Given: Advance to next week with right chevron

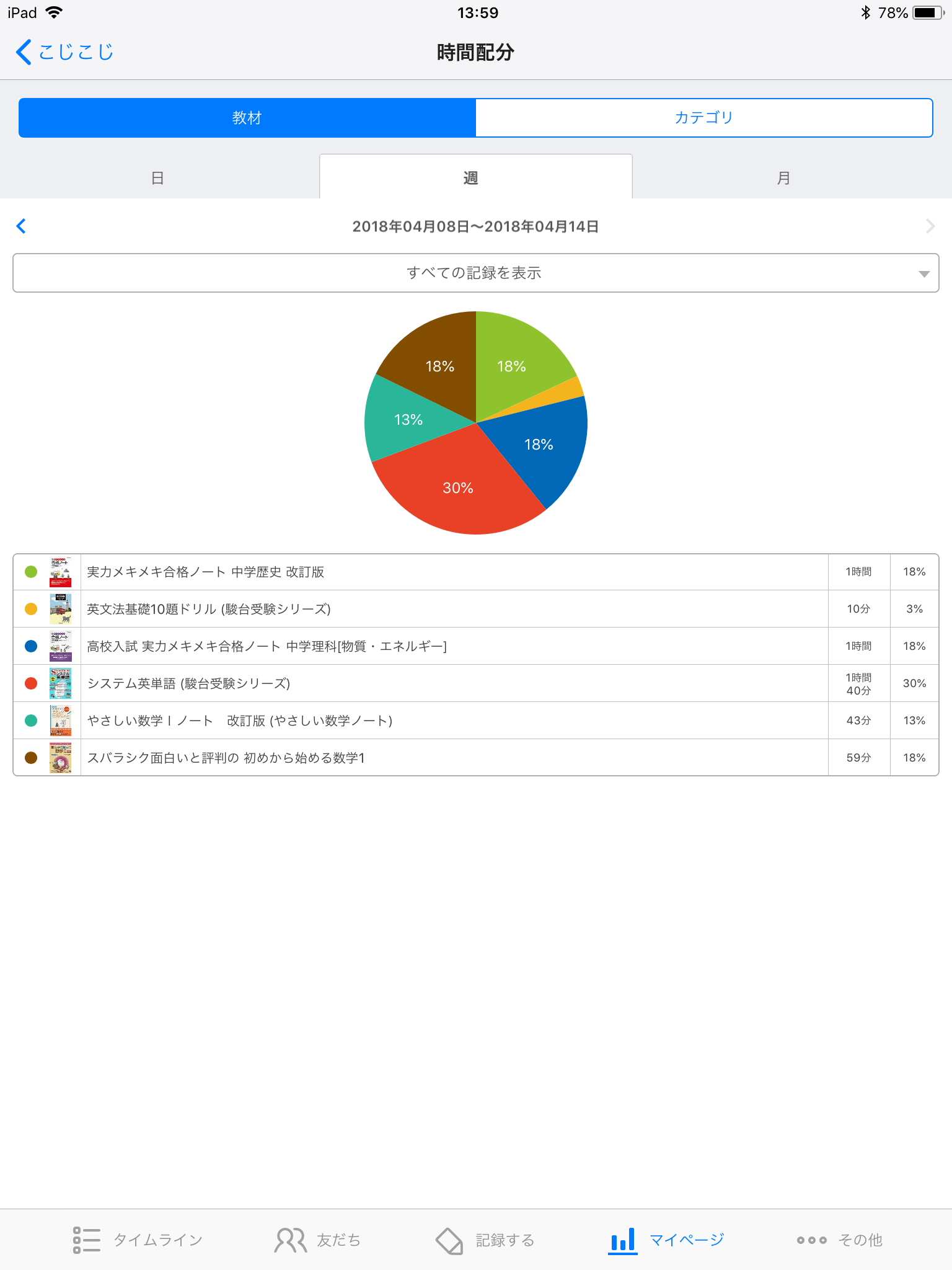Looking at the screenshot, I should tap(930, 226).
